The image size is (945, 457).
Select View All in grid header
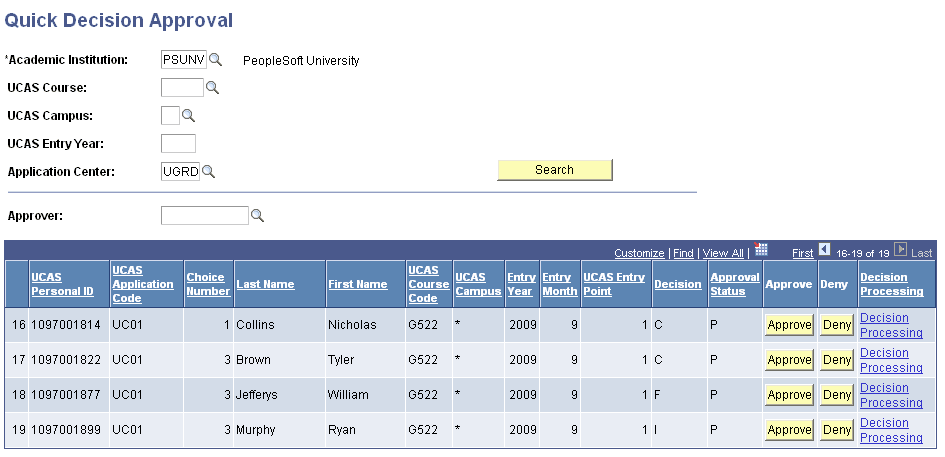[x=723, y=254]
